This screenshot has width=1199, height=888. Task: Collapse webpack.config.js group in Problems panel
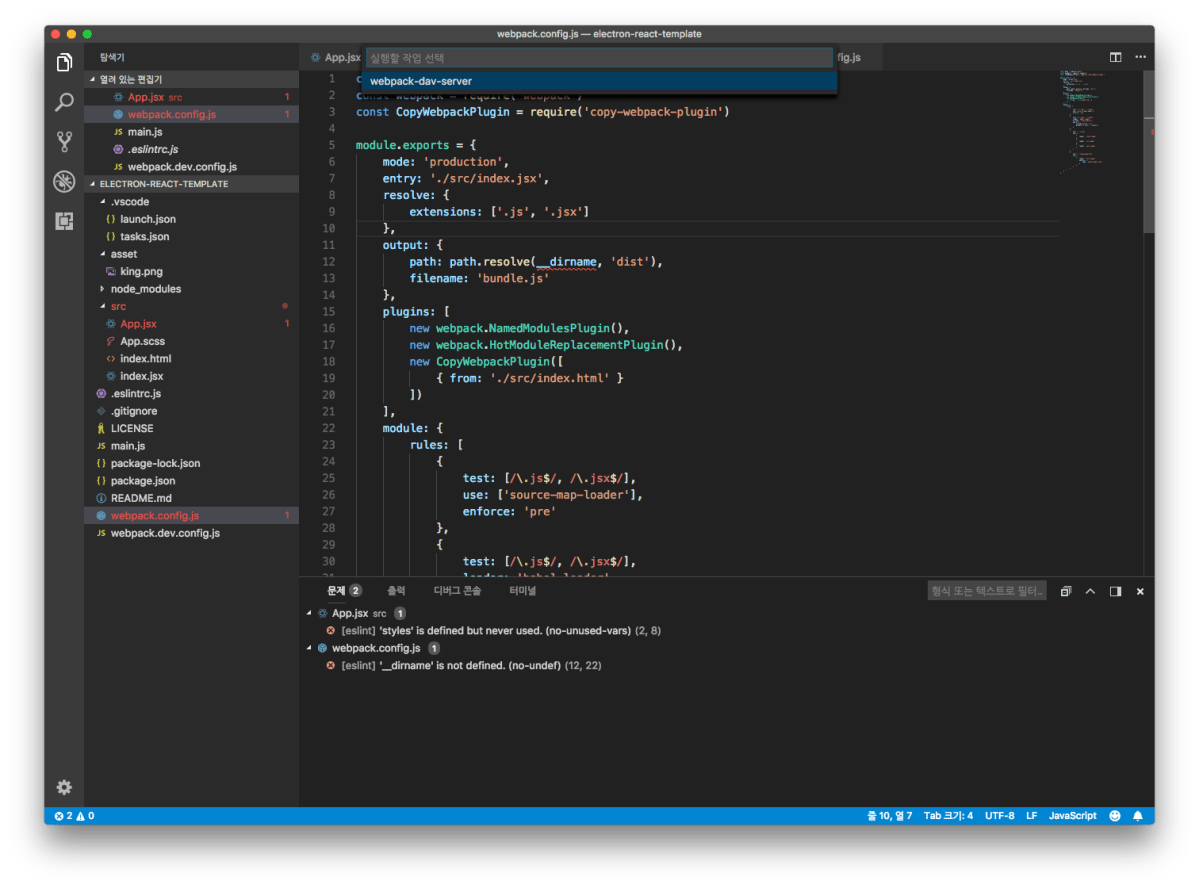(x=309, y=648)
